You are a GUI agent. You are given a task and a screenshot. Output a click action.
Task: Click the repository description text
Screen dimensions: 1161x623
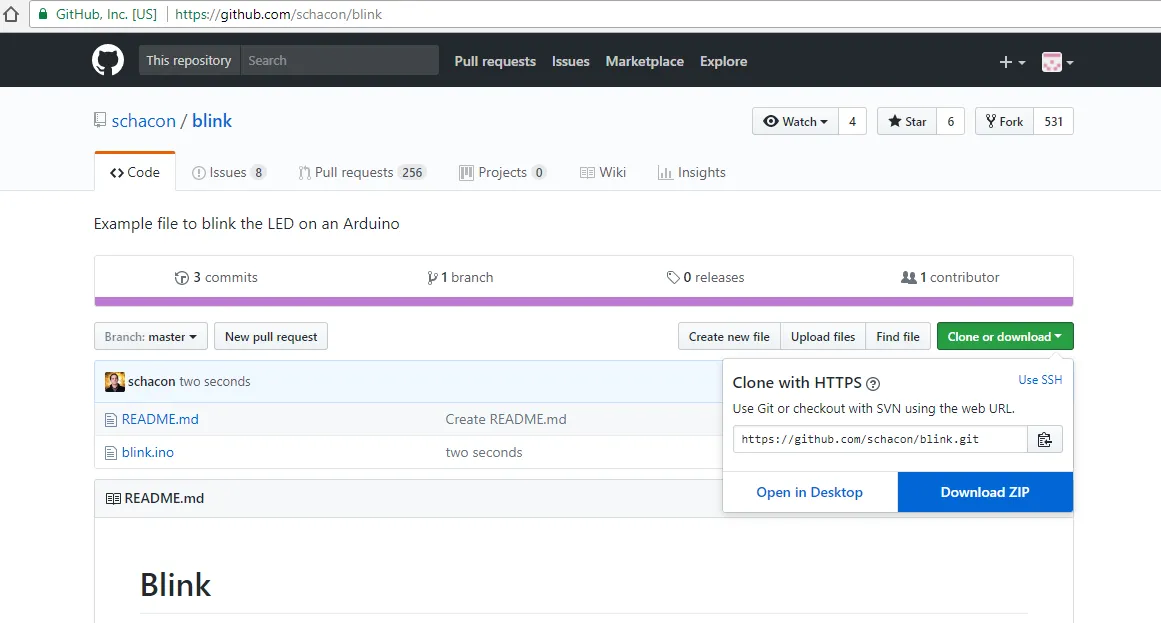247,224
